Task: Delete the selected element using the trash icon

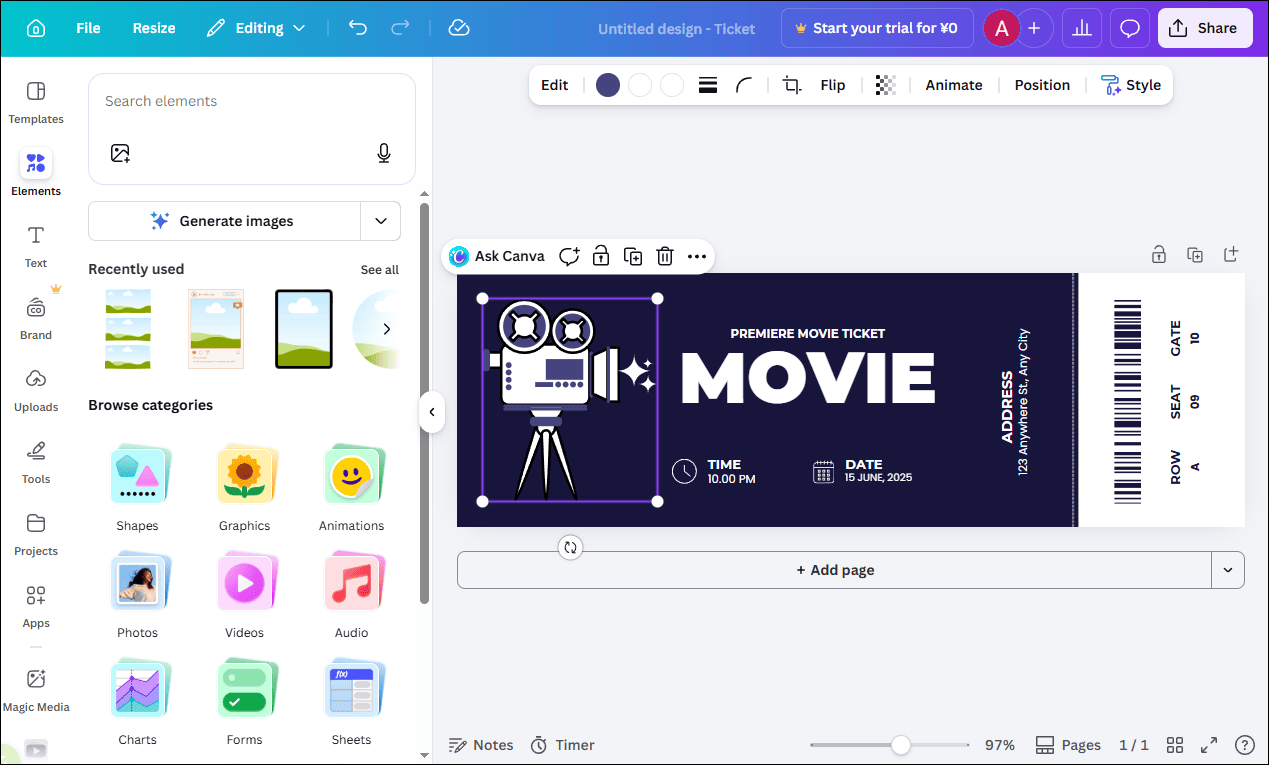Action: pos(665,256)
